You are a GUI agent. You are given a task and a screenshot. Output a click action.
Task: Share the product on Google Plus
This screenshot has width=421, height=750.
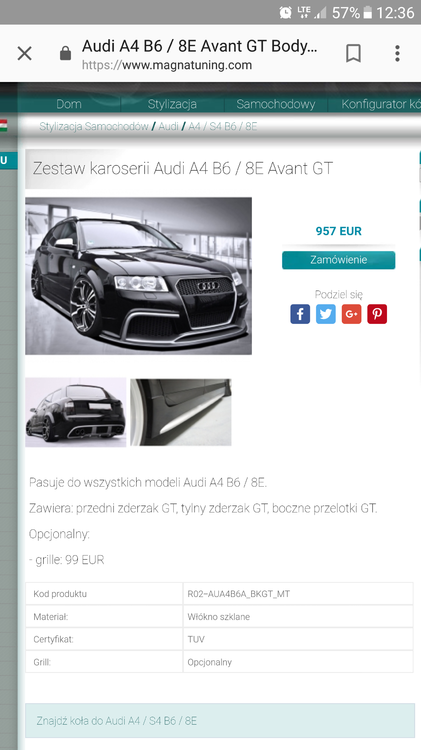[x=352, y=314]
